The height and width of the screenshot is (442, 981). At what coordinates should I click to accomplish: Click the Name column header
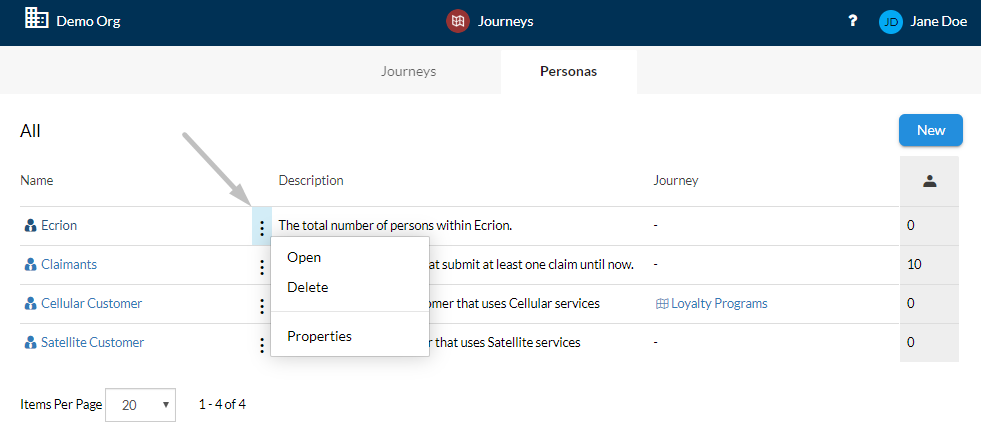coord(37,180)
